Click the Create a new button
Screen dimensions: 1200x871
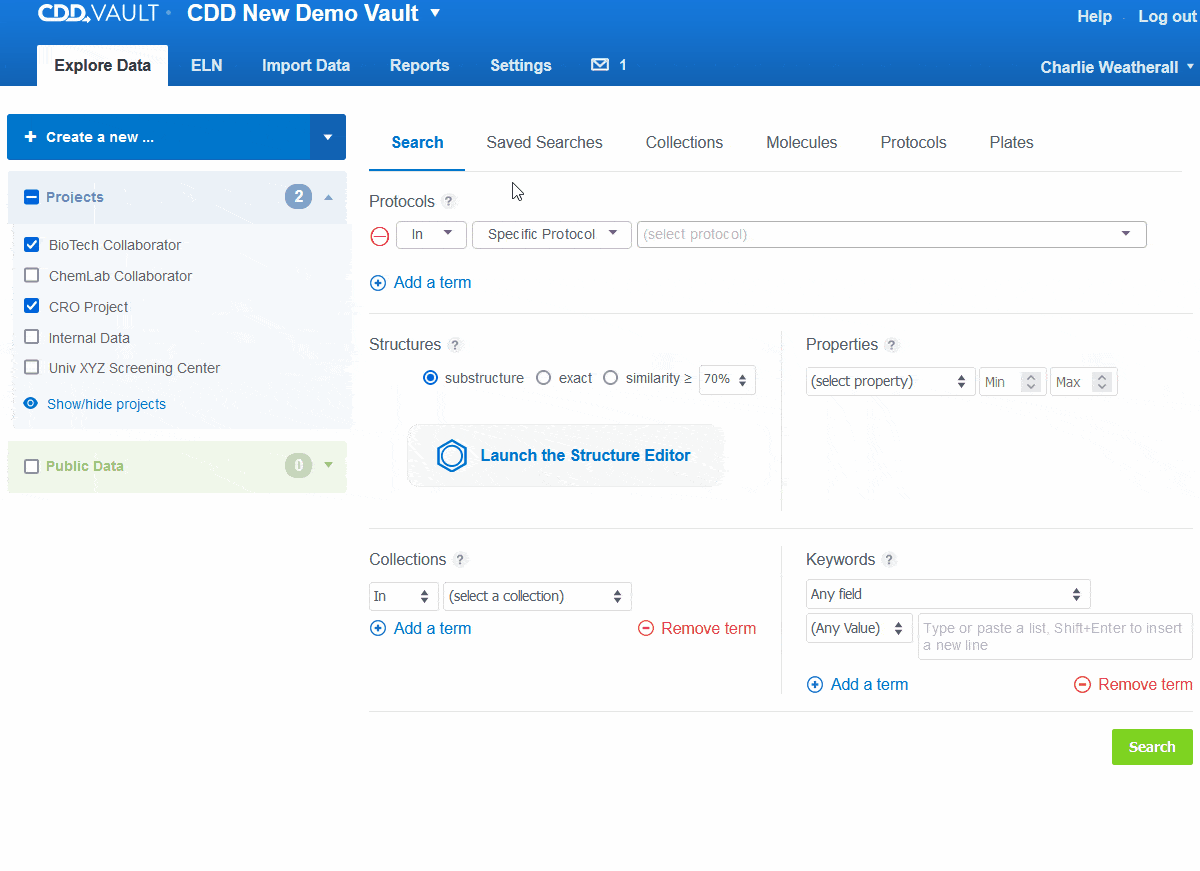point(159,137)
